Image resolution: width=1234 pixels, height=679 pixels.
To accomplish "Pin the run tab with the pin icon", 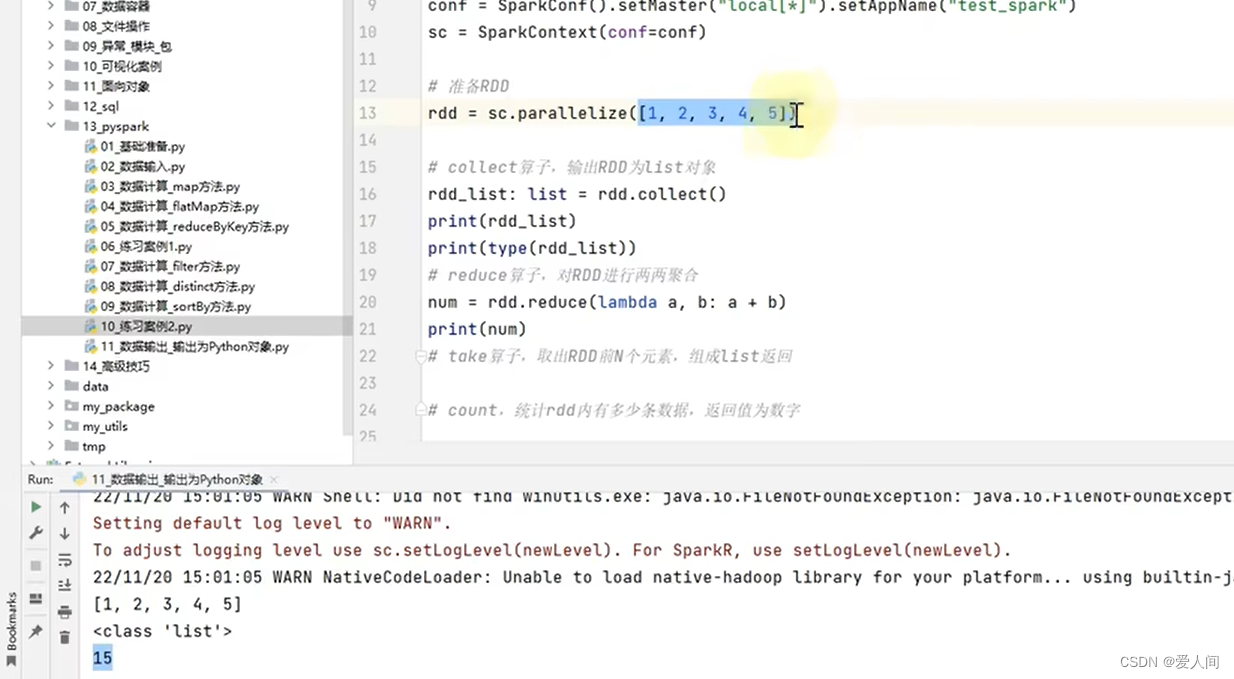I will point(35,630).
